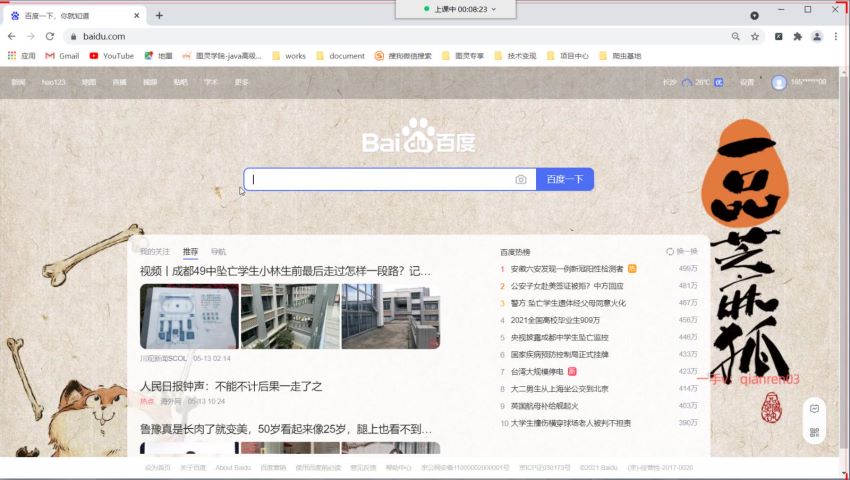
Task: Open 新闻 in the Baidu top nav
Action: click(18, 82)
